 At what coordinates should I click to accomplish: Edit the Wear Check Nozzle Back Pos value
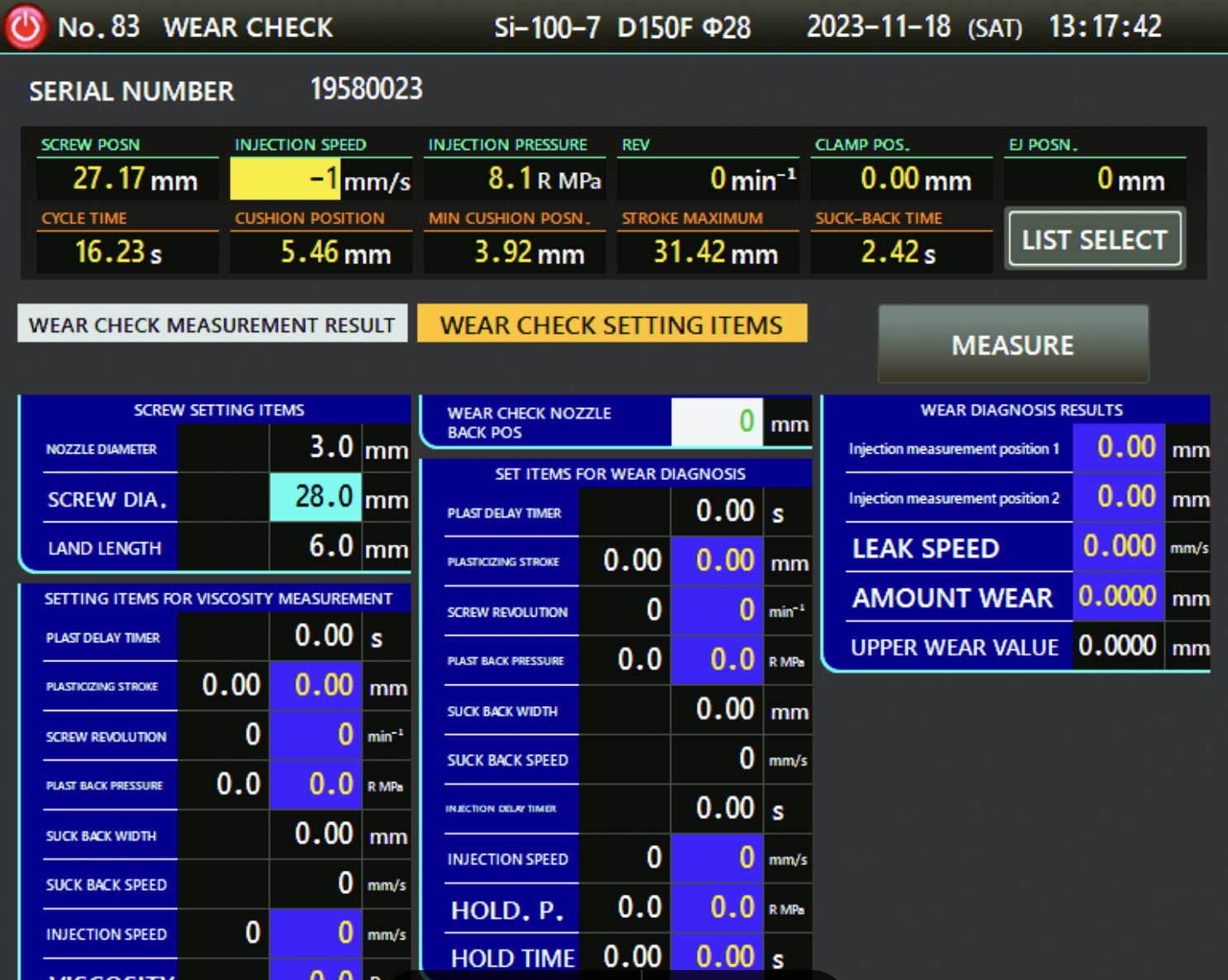tap(717, 422)
